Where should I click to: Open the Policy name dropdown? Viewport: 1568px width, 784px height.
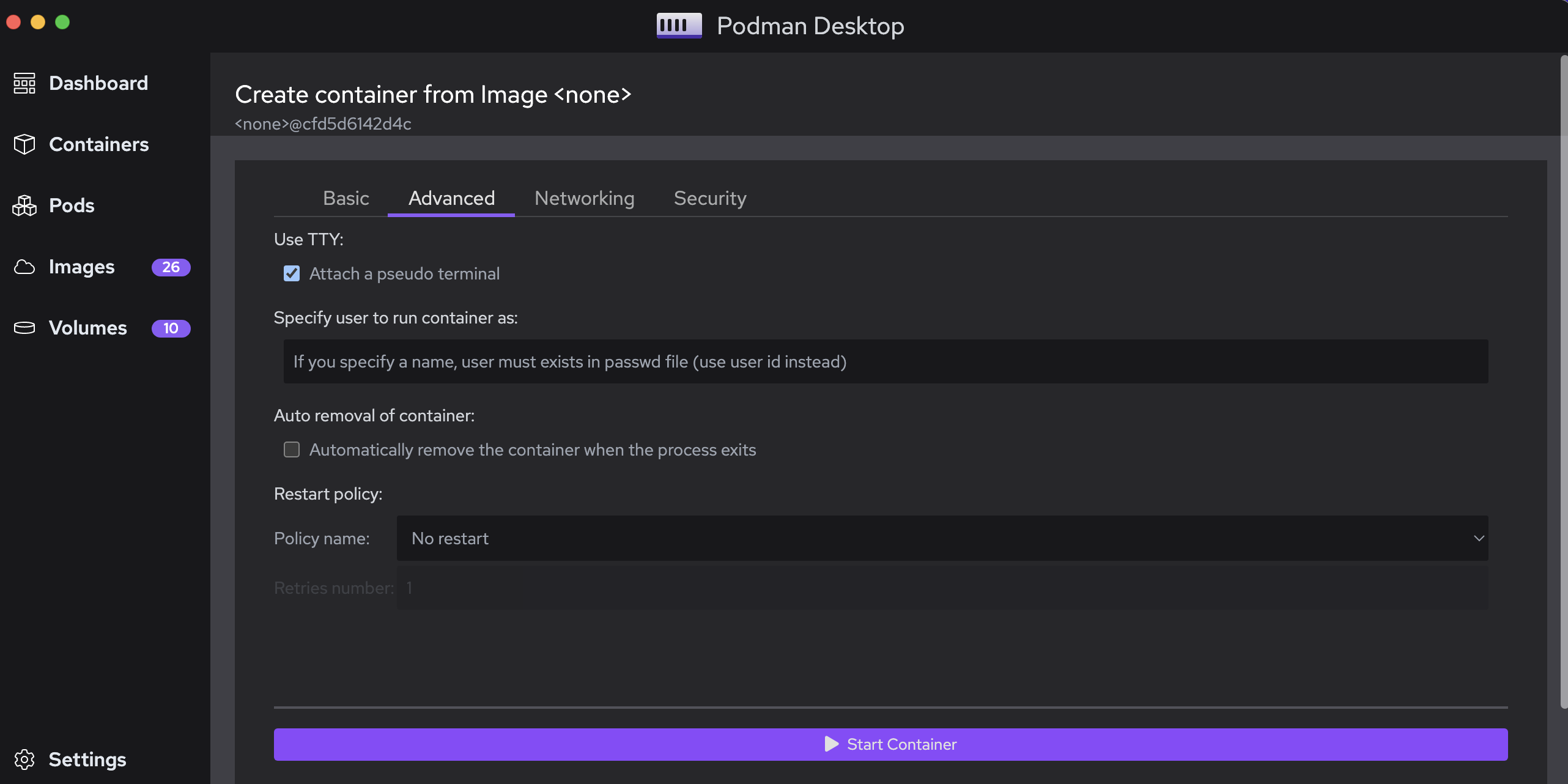tap(942, 538)
